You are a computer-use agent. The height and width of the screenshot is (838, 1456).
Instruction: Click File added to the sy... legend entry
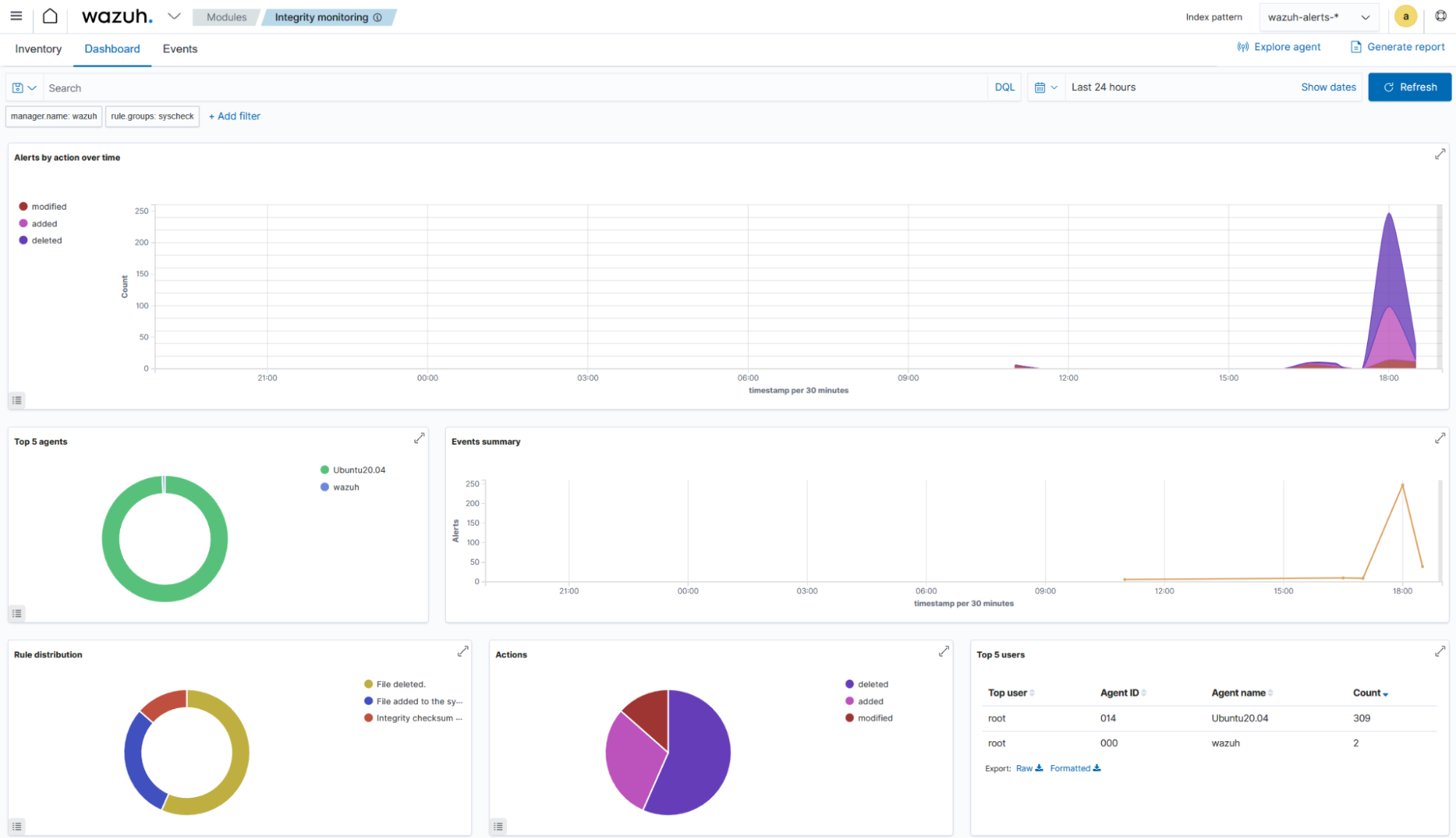pyautogui.click(x=413, y=701)
